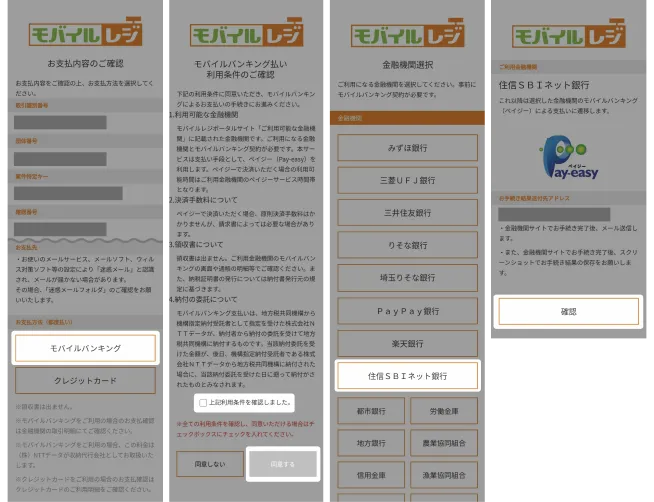Click the orange 金融機関 header bar
Viewport: 654px width, 502px height.
pyautogui.click(x=407, y=118)
